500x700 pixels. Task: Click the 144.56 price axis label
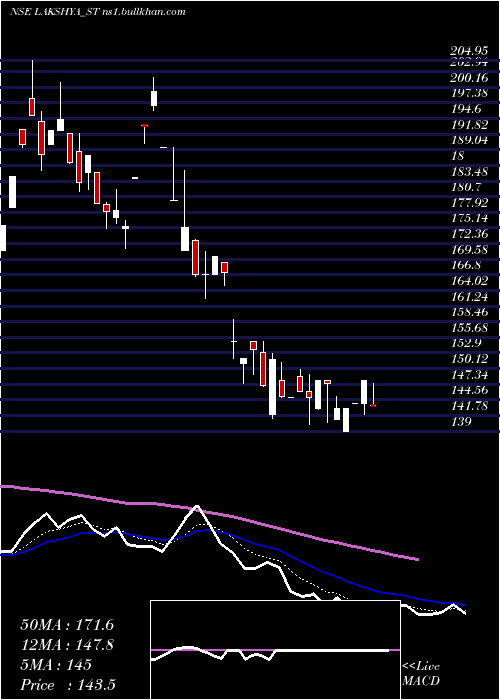click(x=469, y=390)
